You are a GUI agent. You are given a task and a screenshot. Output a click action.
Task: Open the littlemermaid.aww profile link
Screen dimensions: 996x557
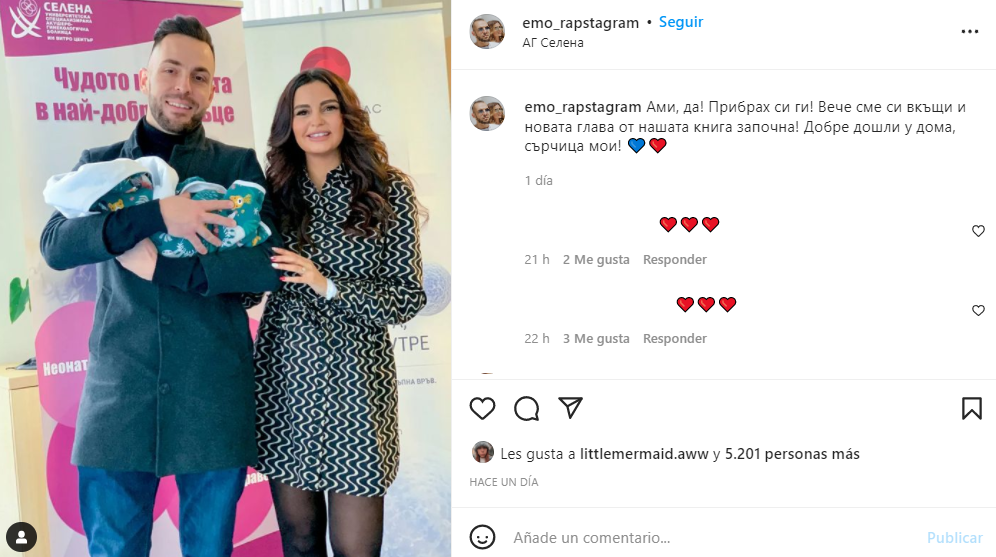click(x=644, y=453)
